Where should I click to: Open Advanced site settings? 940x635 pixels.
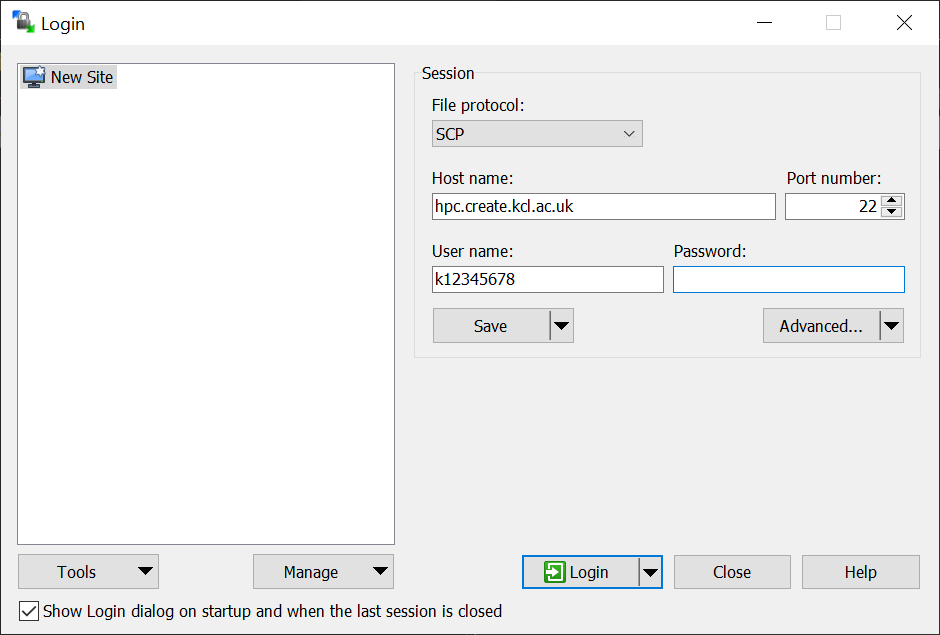(821, 326)
